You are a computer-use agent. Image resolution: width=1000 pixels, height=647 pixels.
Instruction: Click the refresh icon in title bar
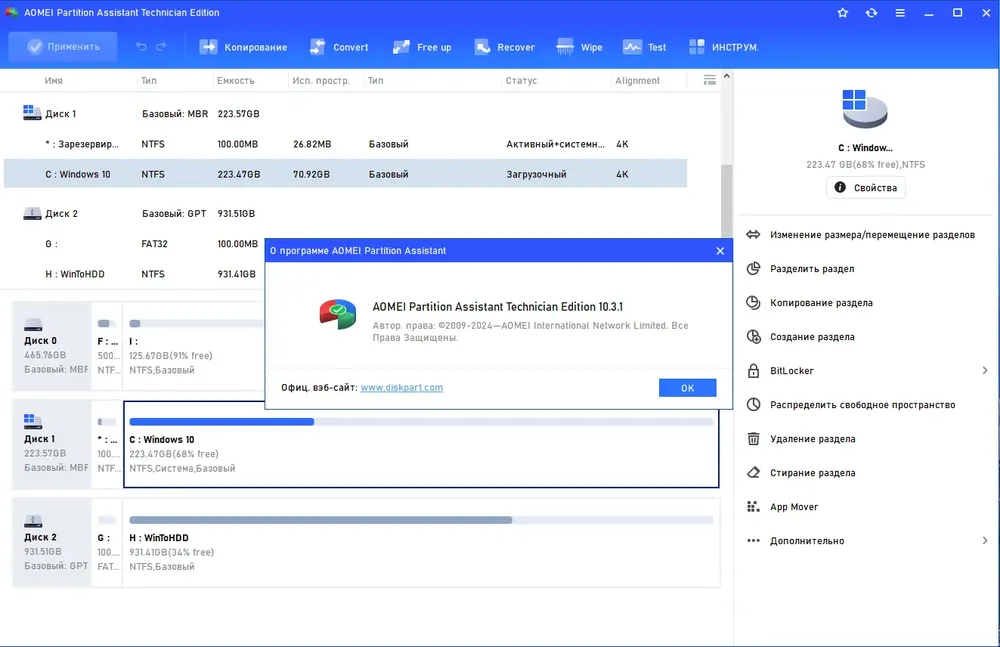871,13
